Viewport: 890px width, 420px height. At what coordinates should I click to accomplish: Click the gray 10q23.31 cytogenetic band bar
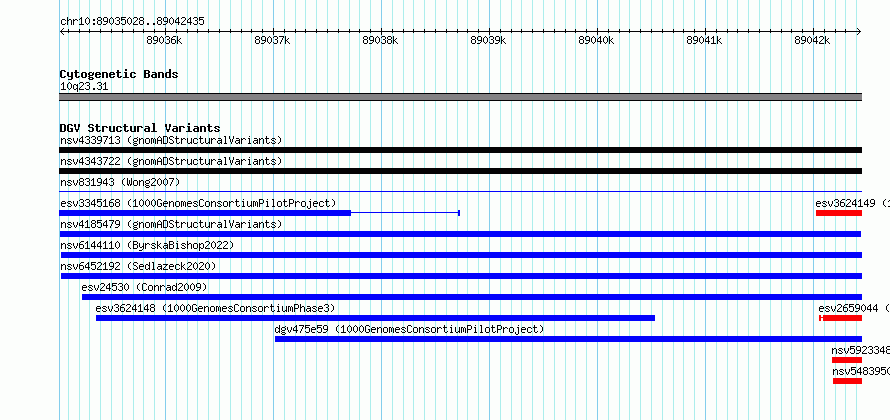[x=460, y=97]
